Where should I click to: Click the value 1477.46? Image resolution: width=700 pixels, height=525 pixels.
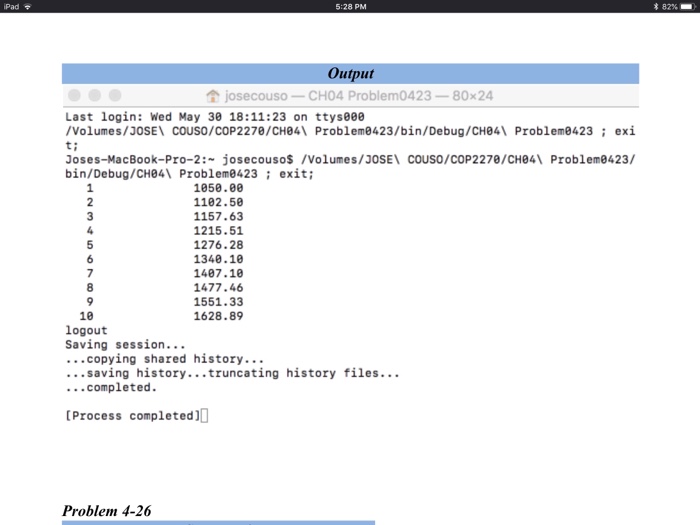click(218, 288)
